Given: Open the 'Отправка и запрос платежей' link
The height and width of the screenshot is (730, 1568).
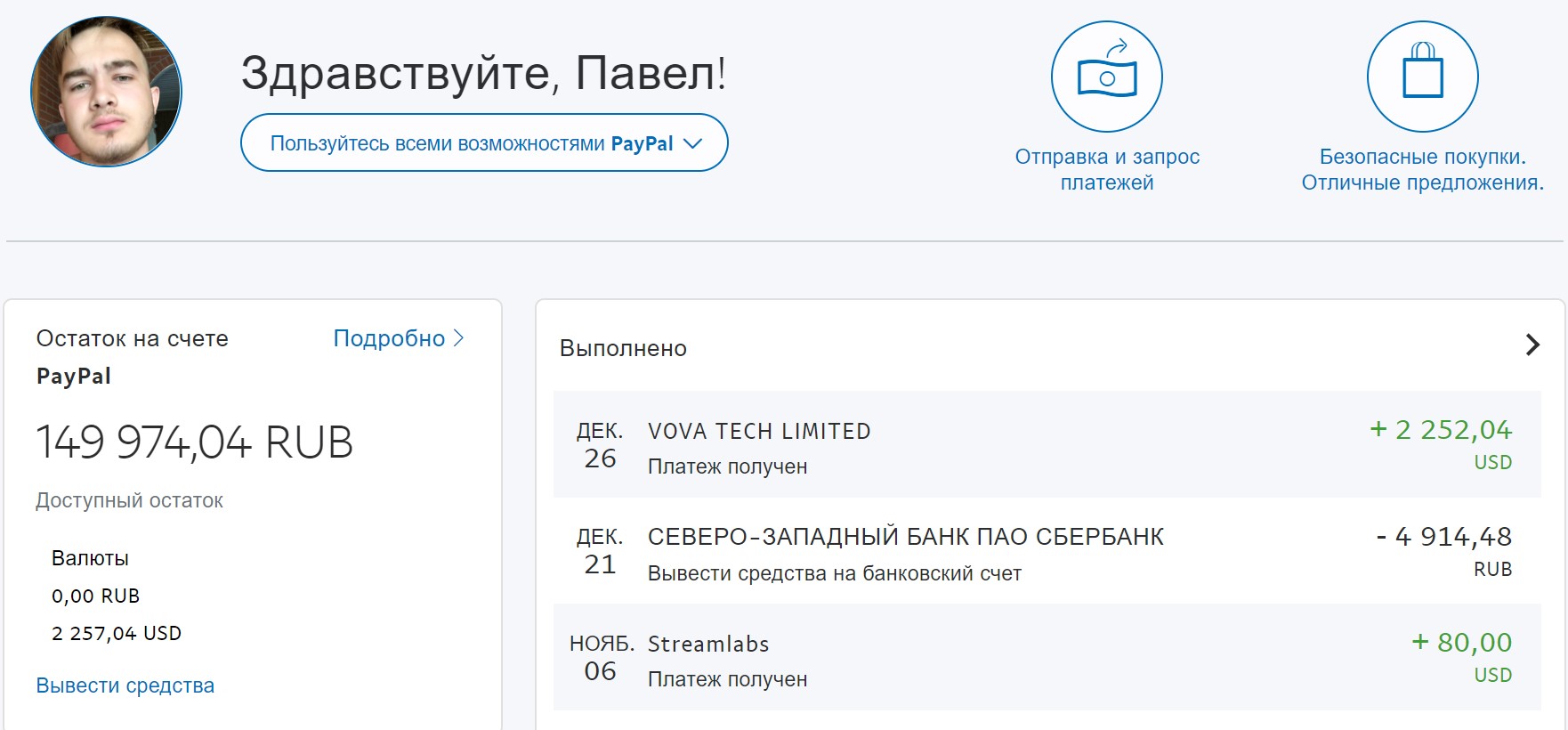Looking at the screenshot, I should click(1107, 169).
